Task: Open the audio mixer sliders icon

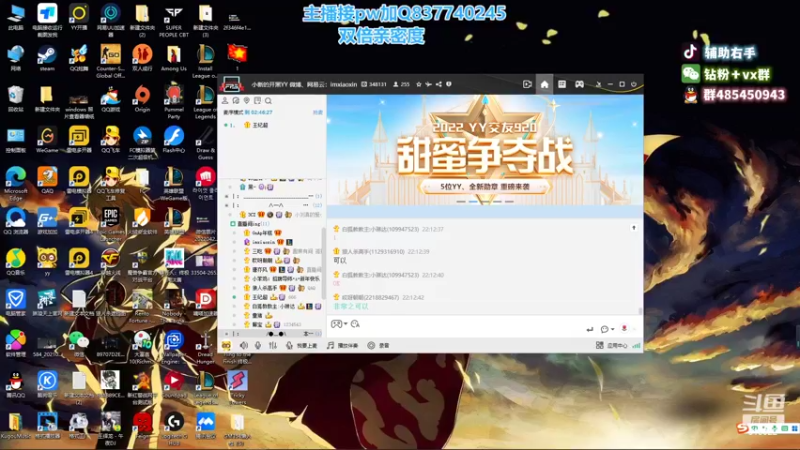Action: click(x=273, y=345)
